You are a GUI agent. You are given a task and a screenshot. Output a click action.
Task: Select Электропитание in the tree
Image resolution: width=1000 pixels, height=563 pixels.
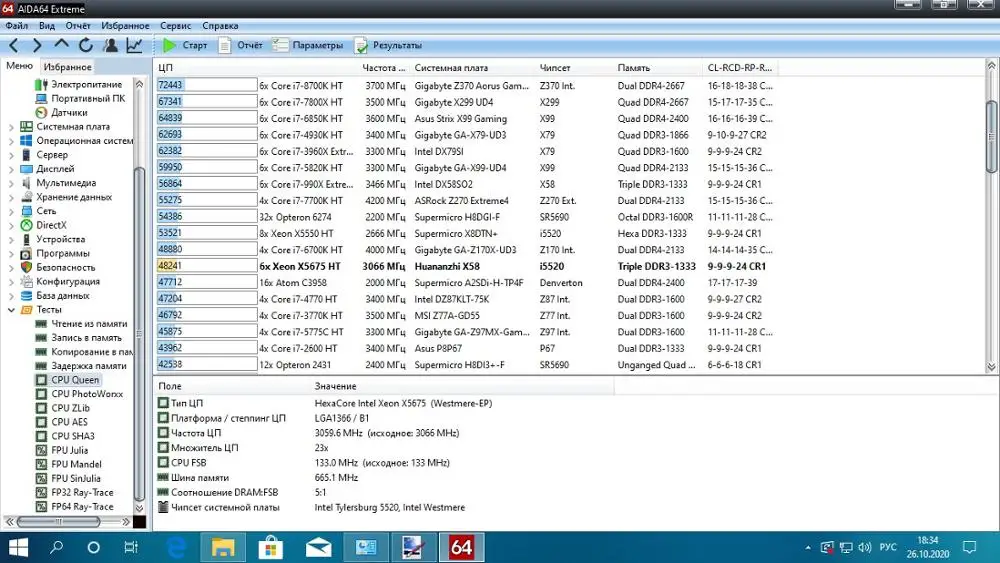tap(86, 84)
